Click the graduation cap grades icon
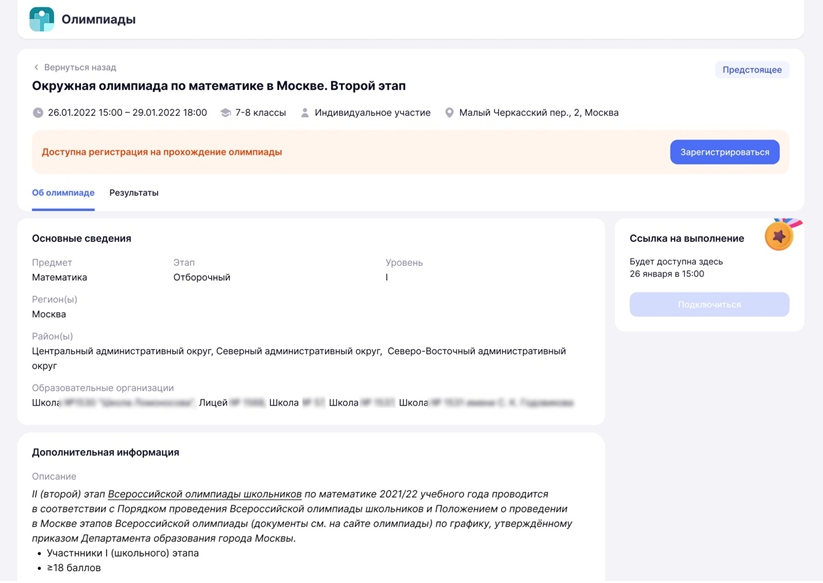This screenshot has width=823, height=583. [x=225, y=113]
